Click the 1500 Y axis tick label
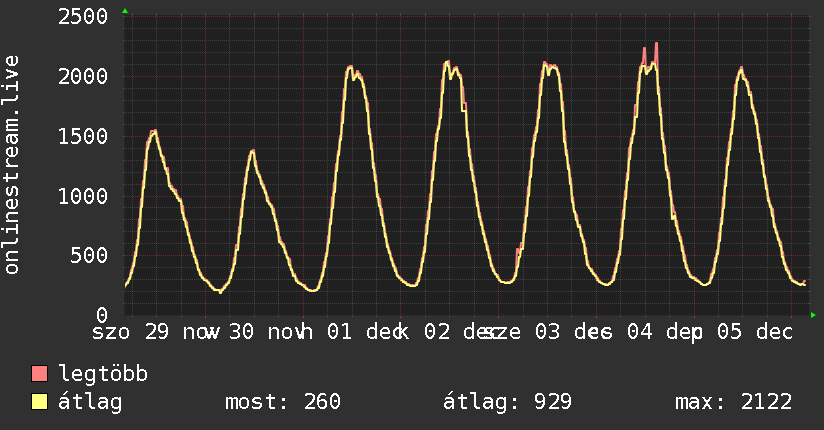Screen dimensions: 824x430 click(83, 137)
